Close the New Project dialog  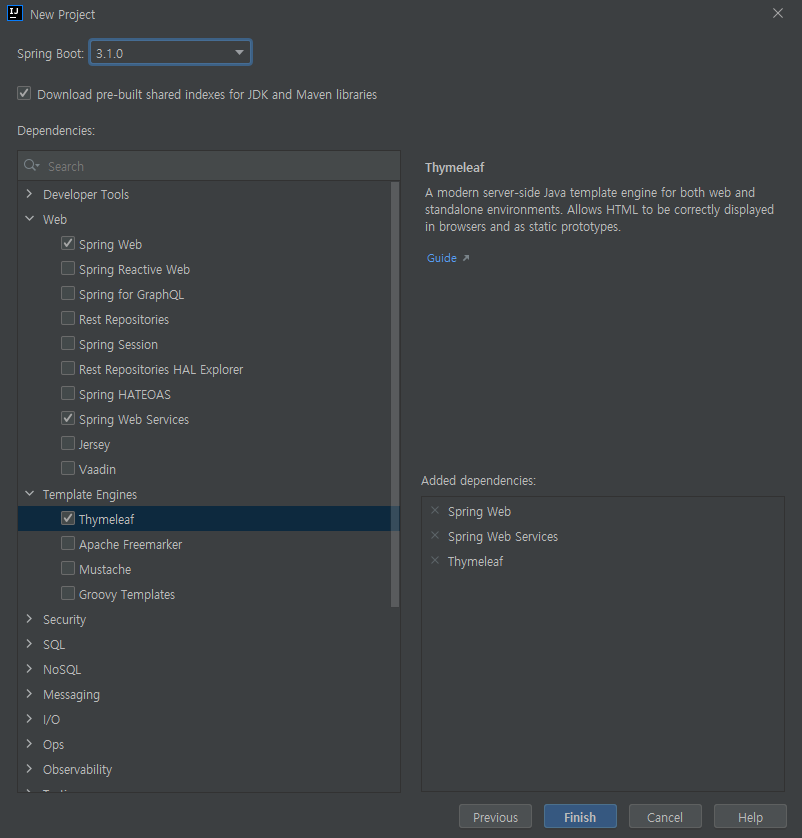click(778, 13)
